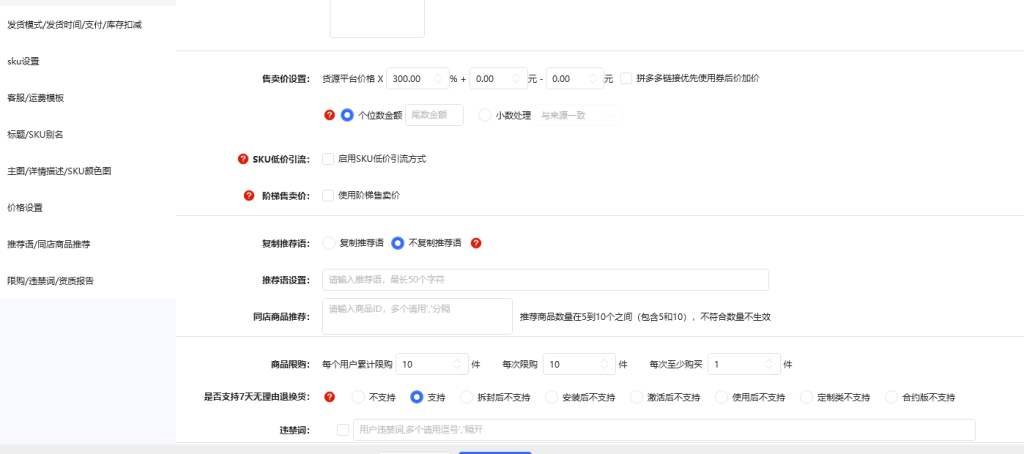Viewport: 1024px width, 454px height.
Task: Choose 不复制推荐语 radio option
Action: pos(397,243)
